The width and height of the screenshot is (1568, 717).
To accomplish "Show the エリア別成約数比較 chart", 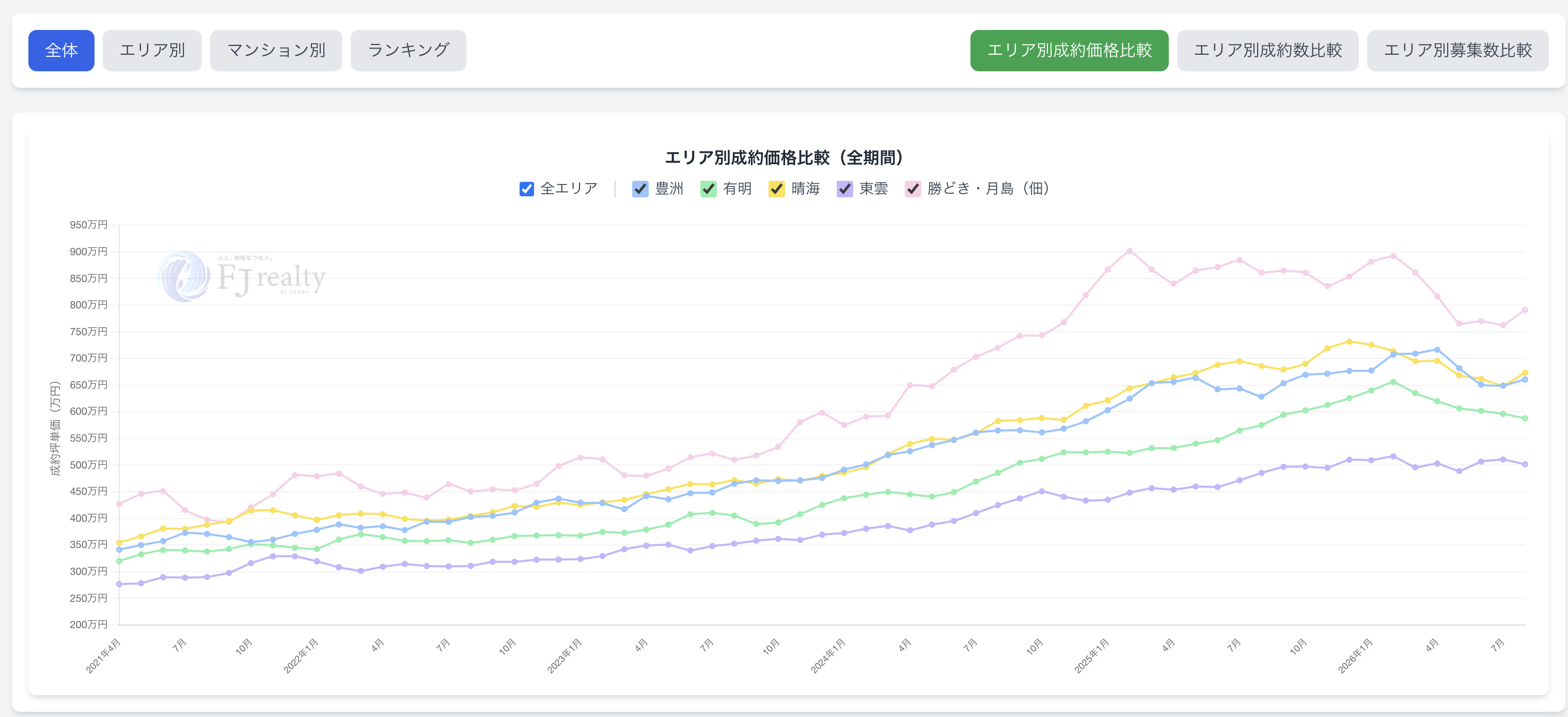I will pyautogui.click(x=1267, y=51).
